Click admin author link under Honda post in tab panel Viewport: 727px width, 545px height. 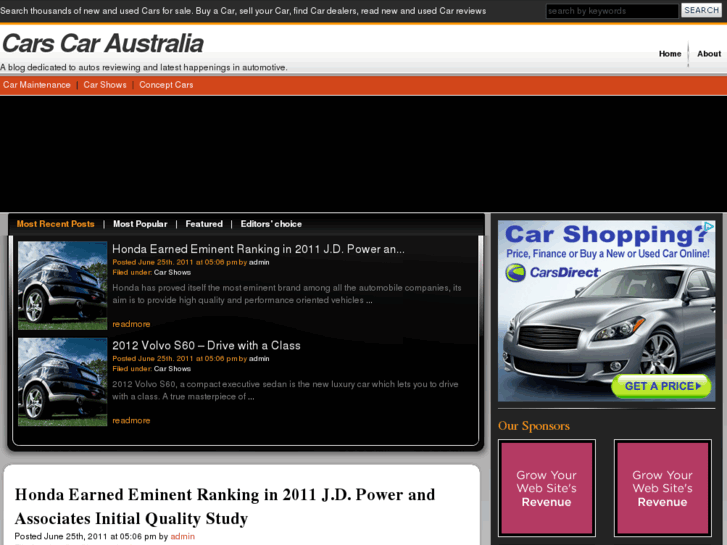tap(259, 262)
